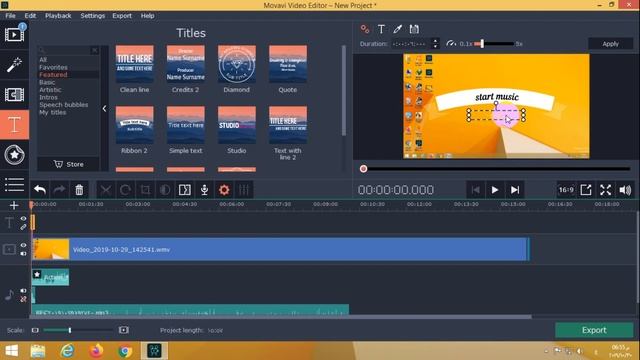
Task: Toggle title track visibility eye
Action: click(x=23, y=219)
